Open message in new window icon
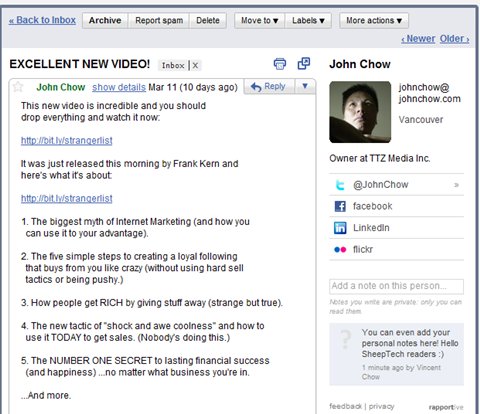The height and width of the screenshot is (414, 480). pos(303,63)
